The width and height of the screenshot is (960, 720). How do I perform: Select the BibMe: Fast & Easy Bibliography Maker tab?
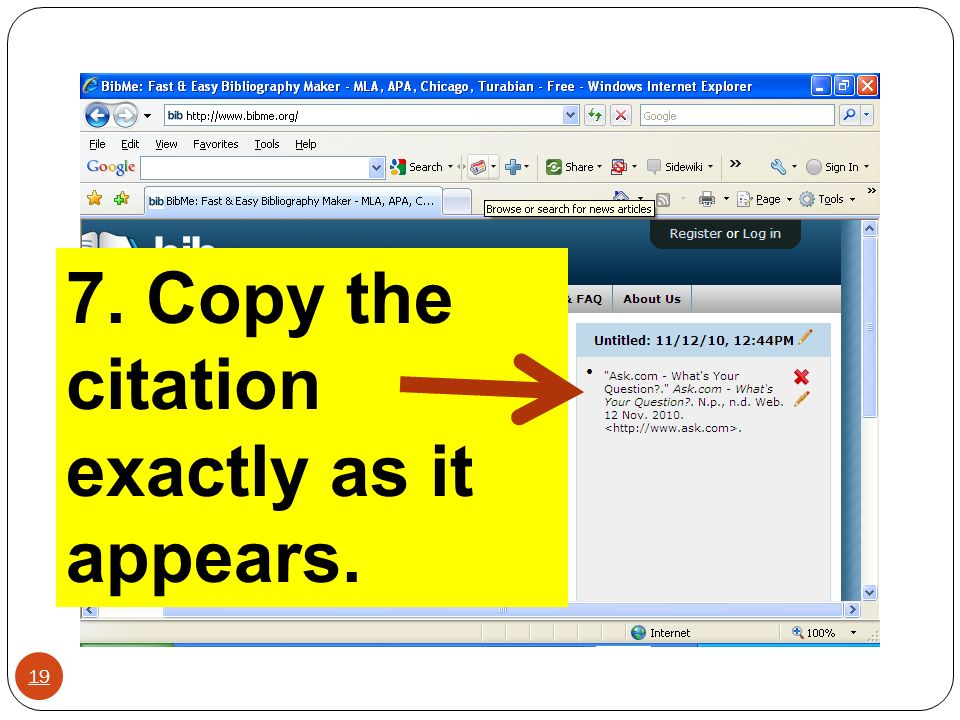pyautogui.click(x=293, y=201)
